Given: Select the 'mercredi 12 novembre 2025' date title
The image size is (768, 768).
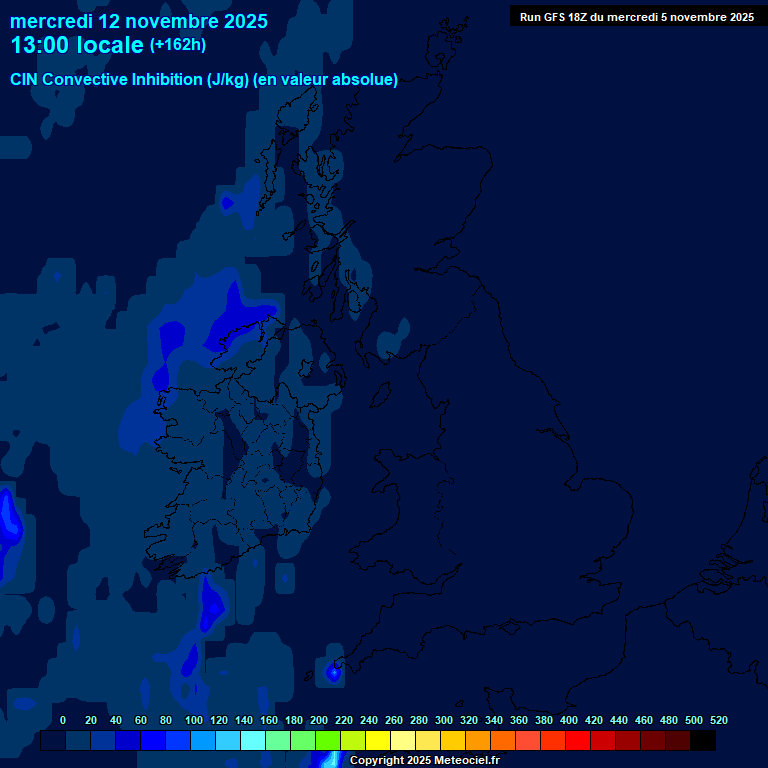Looking at the screenshot, I should tap(139, 20).
